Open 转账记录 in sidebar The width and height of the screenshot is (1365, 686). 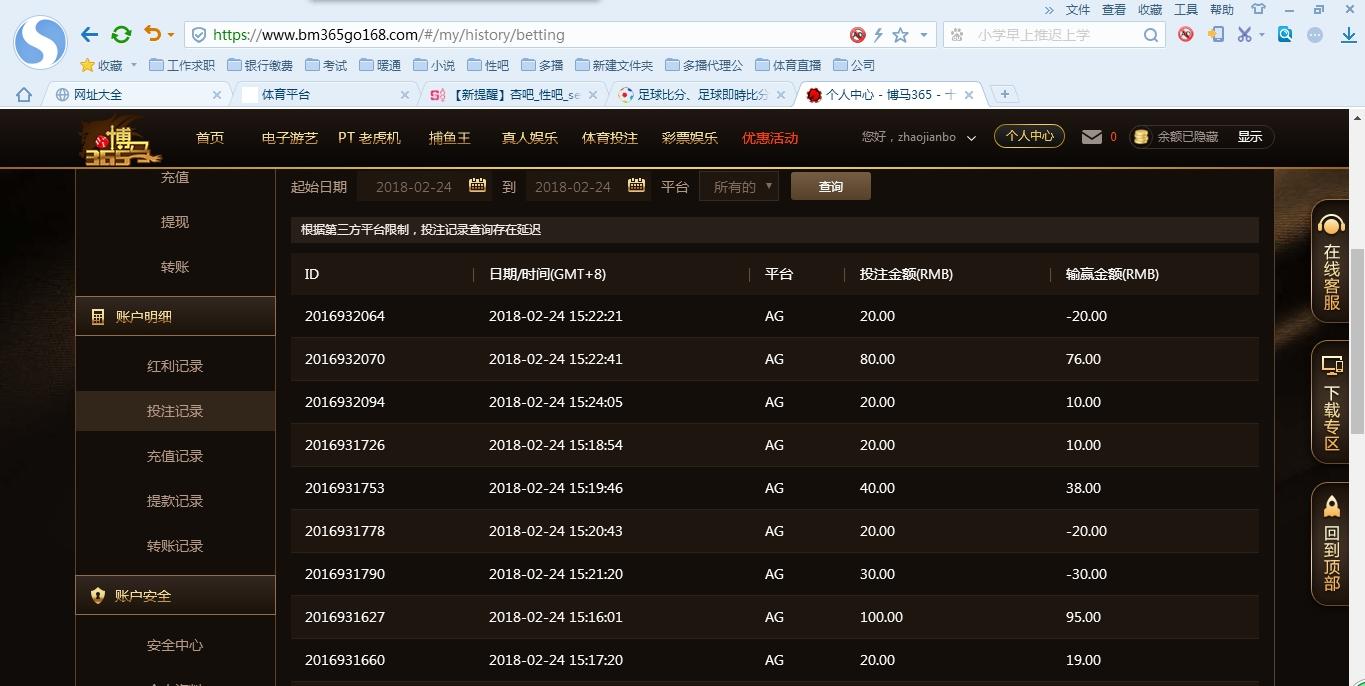(175, 546)
